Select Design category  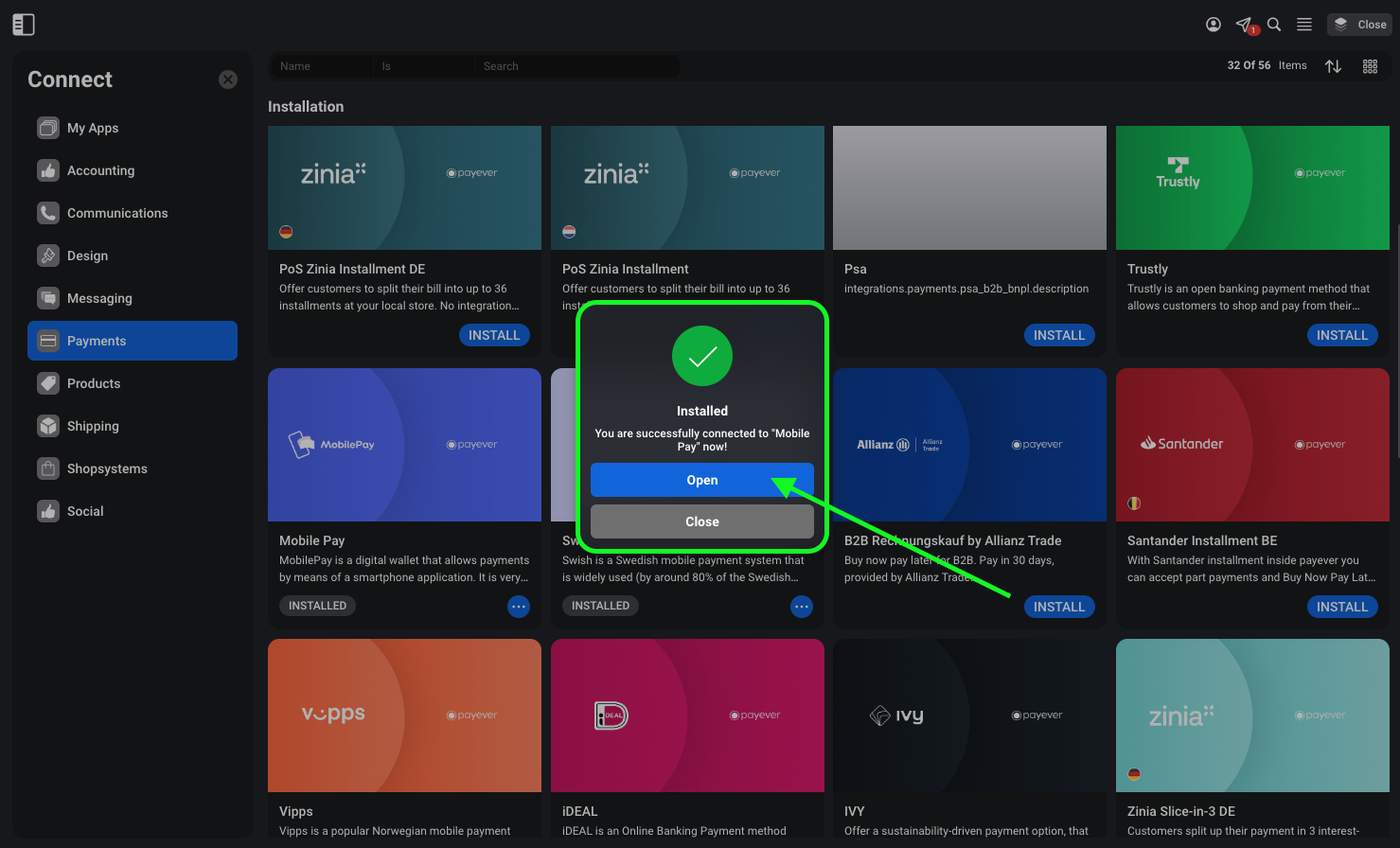[133, 256]
